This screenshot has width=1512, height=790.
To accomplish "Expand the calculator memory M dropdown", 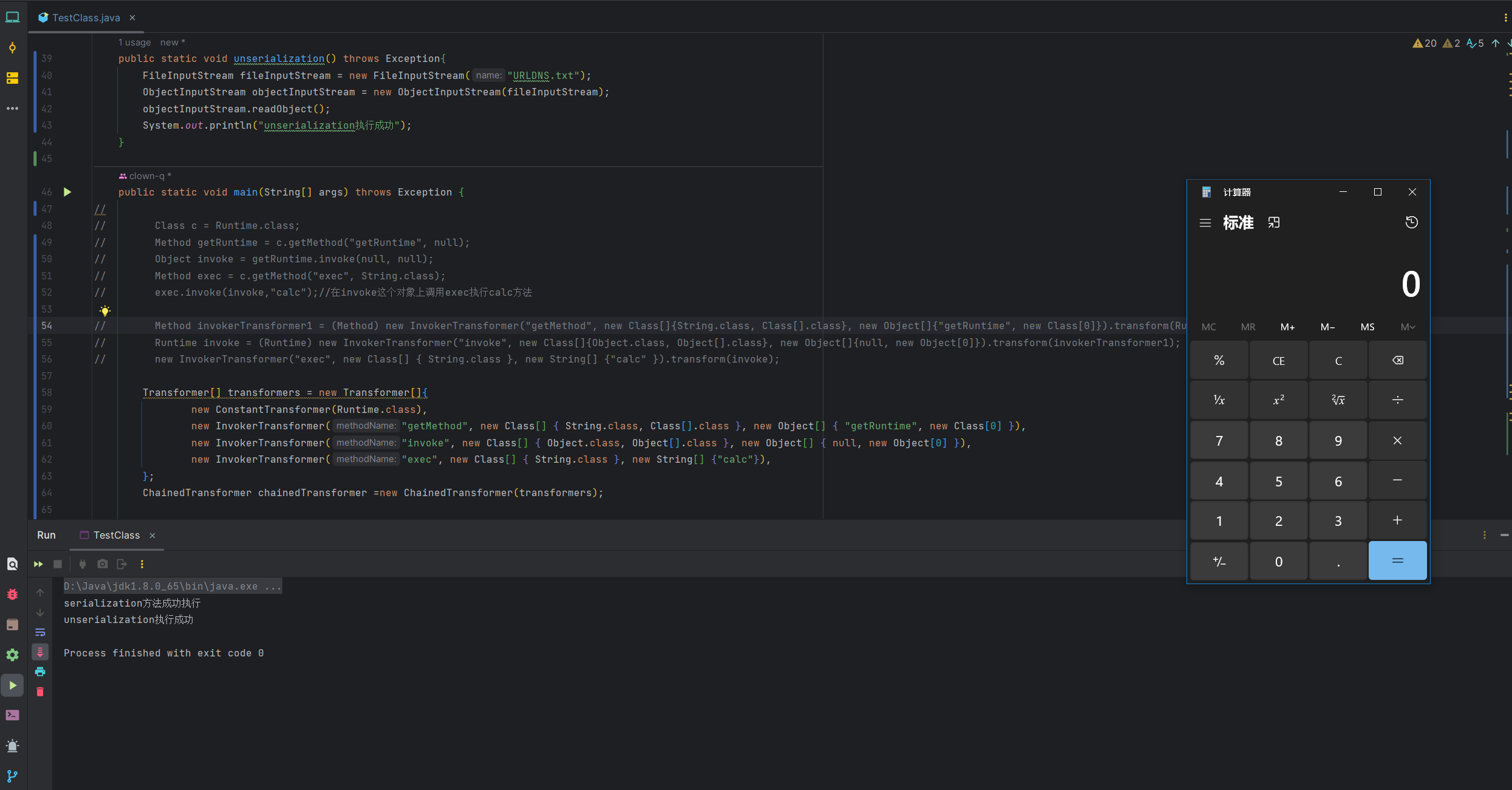I will pyautogui.click(x=1408, y=327).
